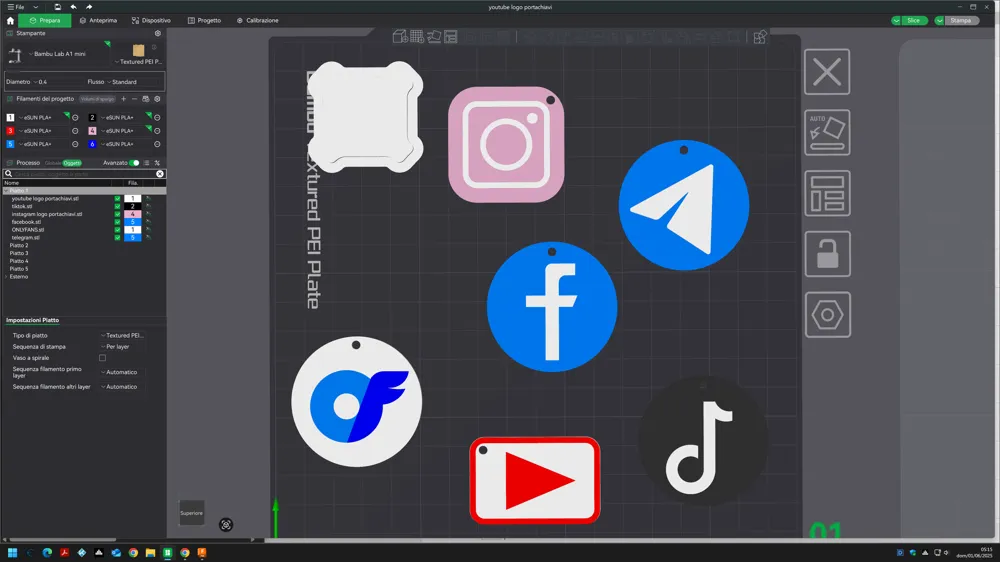Viewport: 1000px width, 562px height.
Task: Edit filament 1 preset icon
Action: [x=75, y=117]
